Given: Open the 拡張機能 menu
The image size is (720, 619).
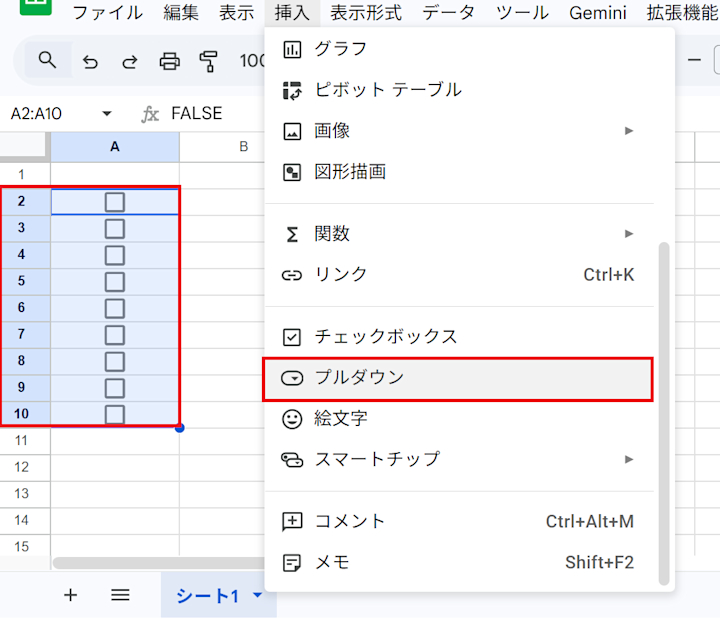Looking at the screenshot, I should [683, 13].
